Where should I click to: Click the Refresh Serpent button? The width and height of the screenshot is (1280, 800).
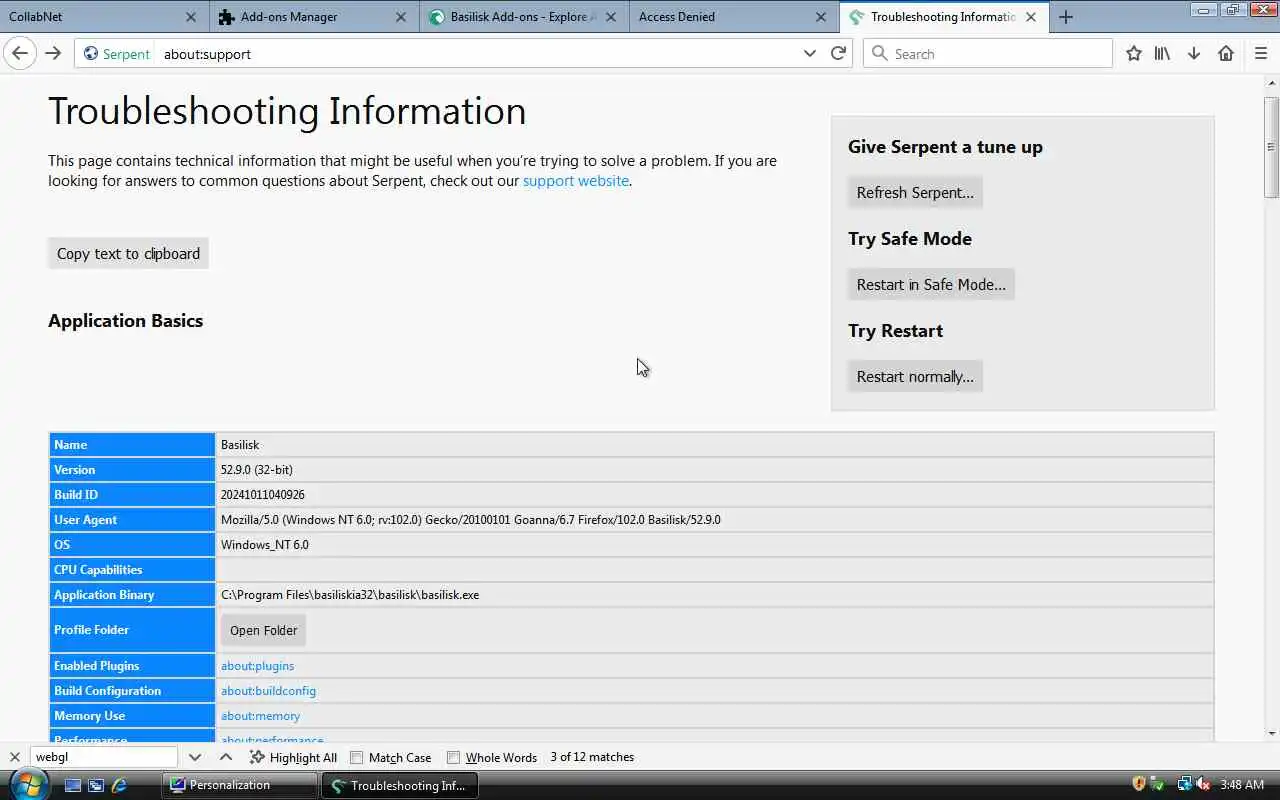(915, 192)
